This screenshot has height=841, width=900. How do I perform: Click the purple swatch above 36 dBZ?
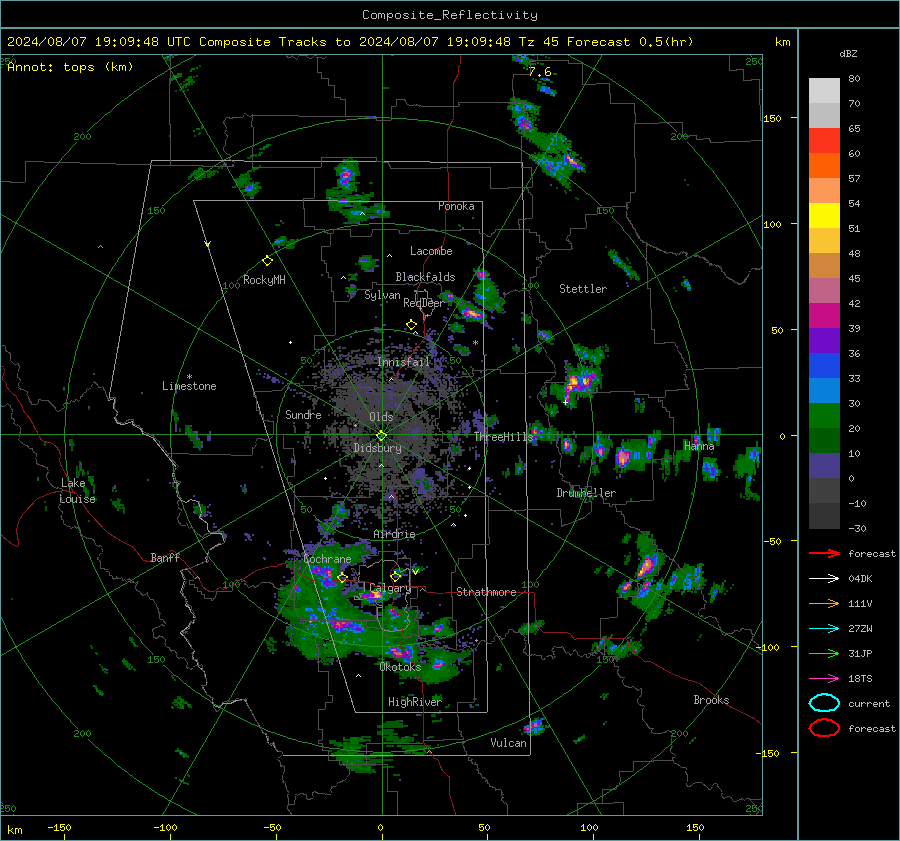click(824, 340)
